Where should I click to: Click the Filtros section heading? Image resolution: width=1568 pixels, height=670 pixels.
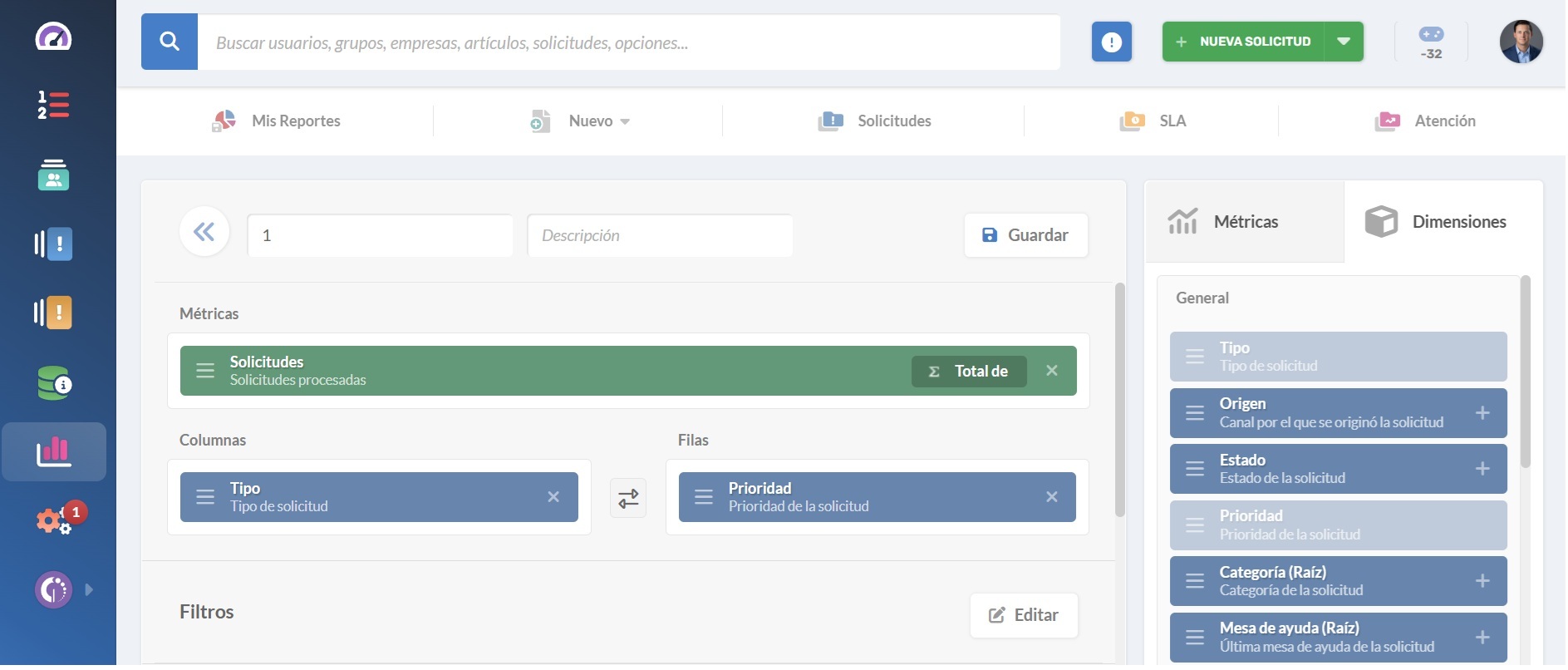207,613
